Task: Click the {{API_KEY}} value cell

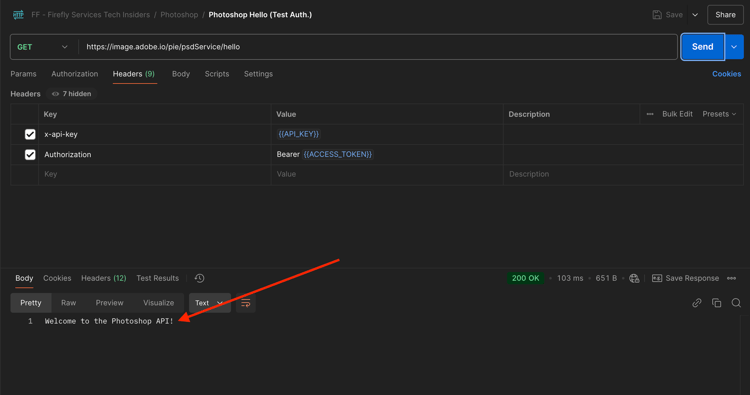Action: click(387, 134)
